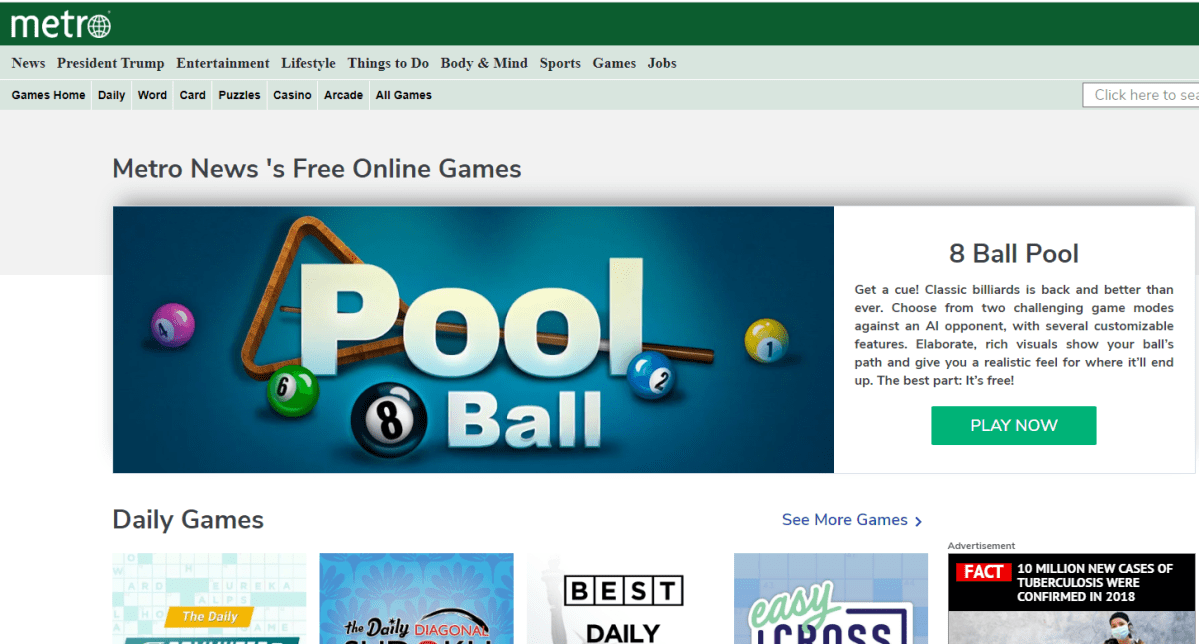Open Things to Do section

(388, 63)
